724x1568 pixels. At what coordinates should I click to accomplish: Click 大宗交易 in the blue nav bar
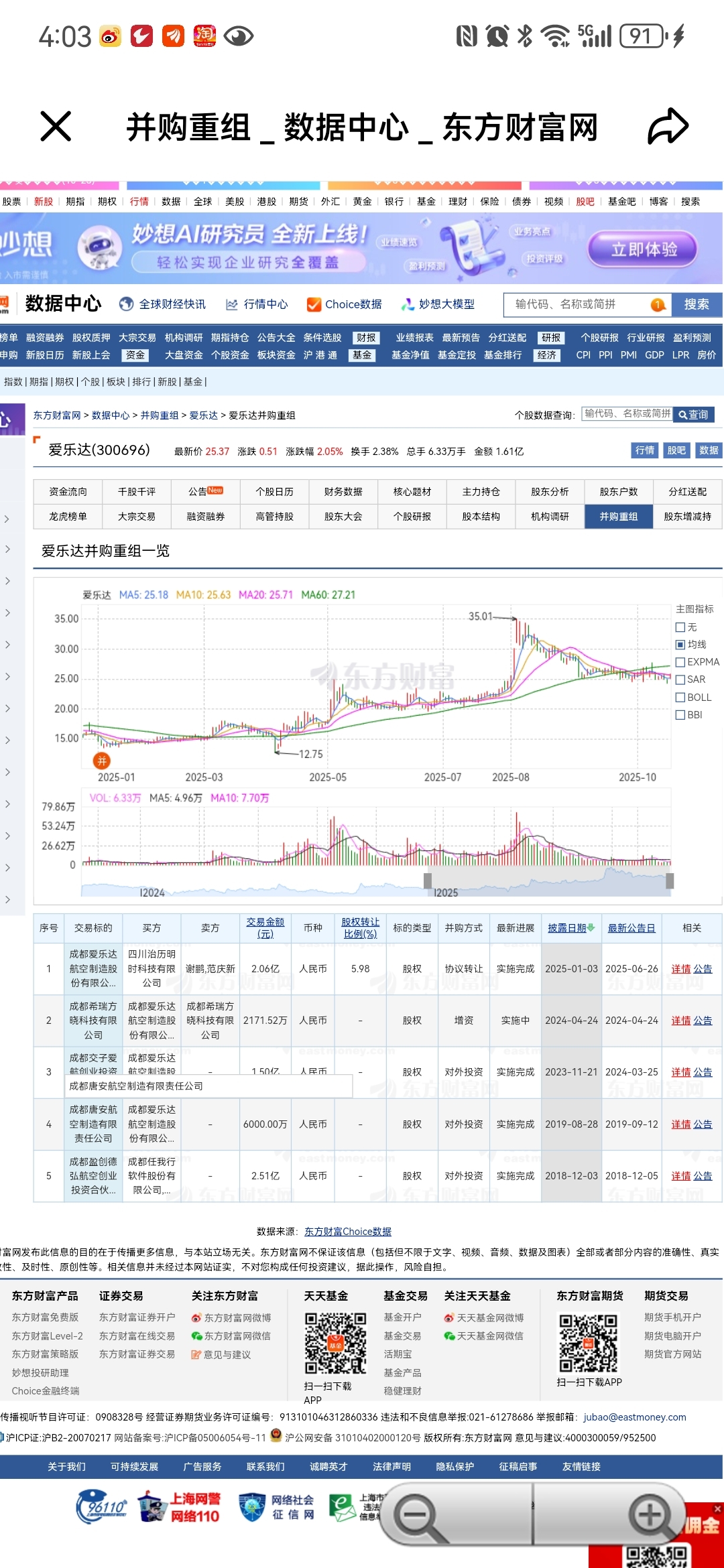(x=137, y=338)
